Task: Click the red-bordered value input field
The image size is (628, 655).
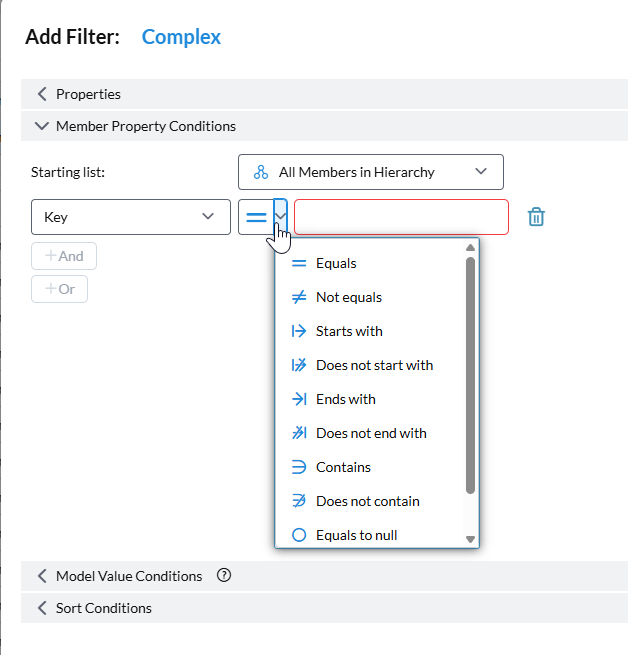Action: [401, 217]
